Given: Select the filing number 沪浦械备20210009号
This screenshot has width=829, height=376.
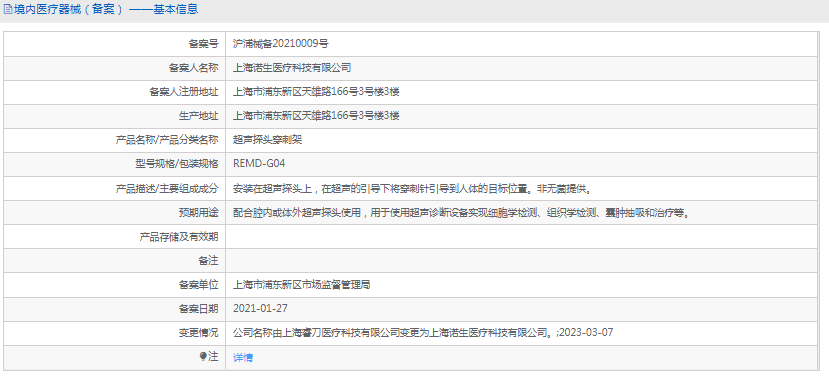Looking at the screenshot, I should coord(281,44).
